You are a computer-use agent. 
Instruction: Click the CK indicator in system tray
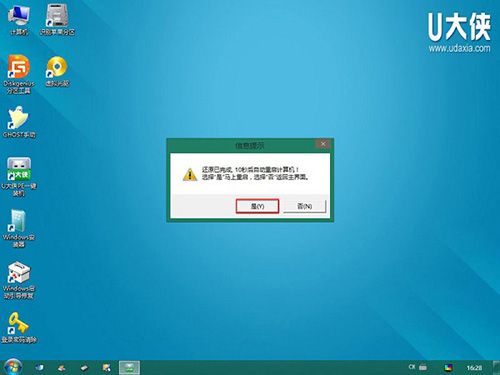click(x=412, y=367)
